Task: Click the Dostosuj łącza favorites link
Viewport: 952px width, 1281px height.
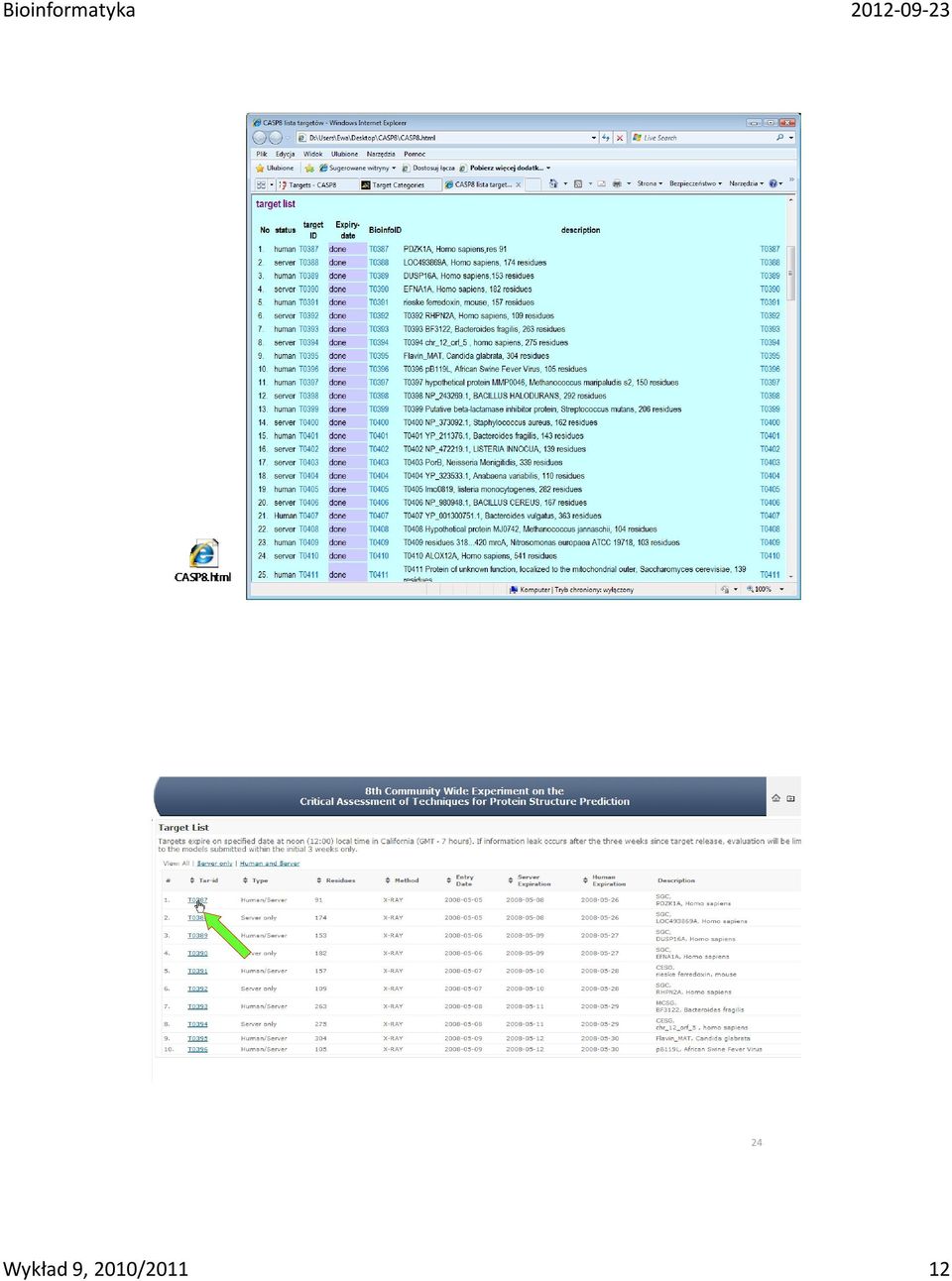Action: click(x=428, y=169)
